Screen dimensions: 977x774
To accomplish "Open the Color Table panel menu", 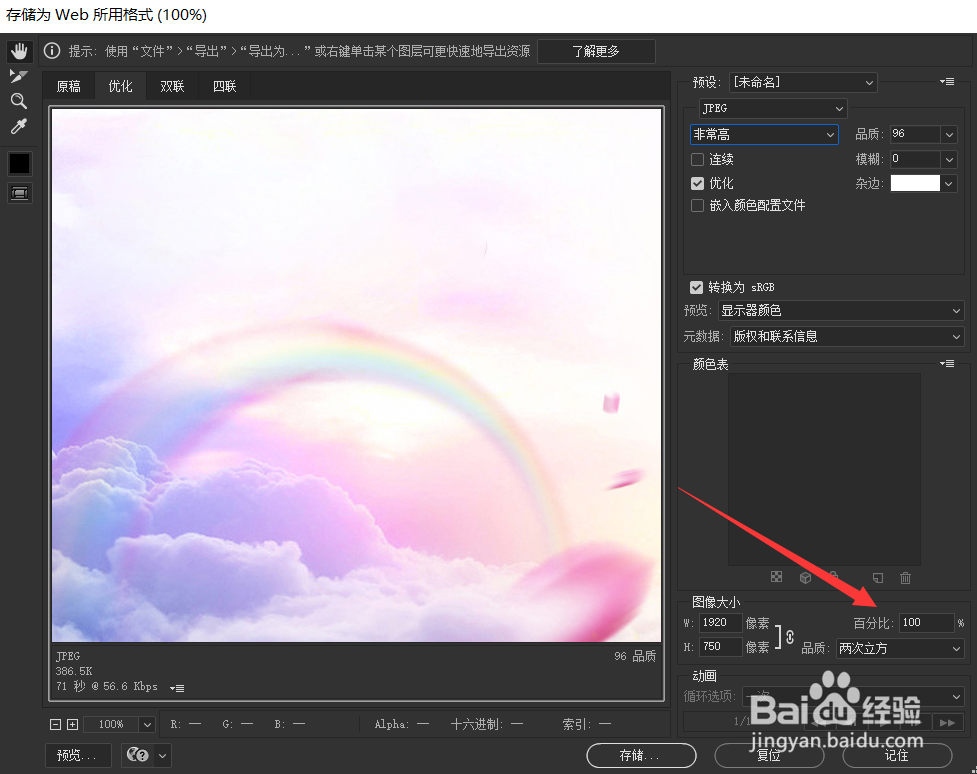I will (x=946, y=363).
